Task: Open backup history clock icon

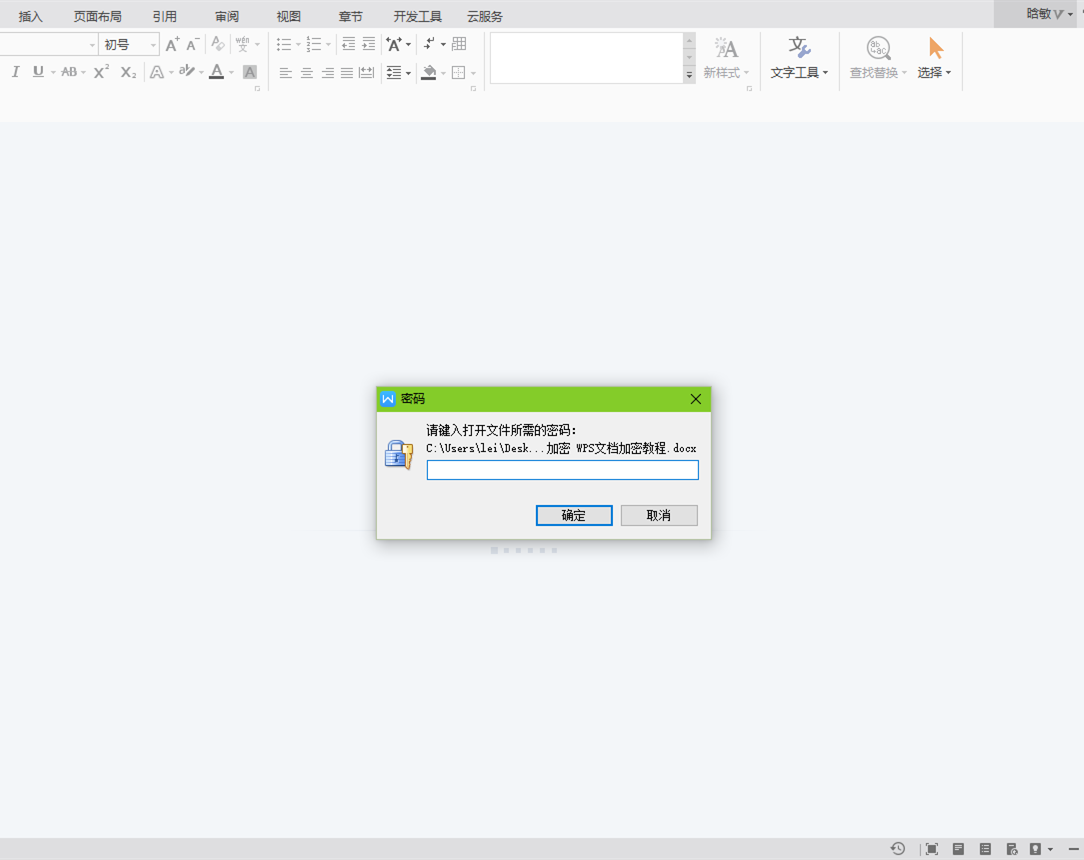Action: point(898,848)
